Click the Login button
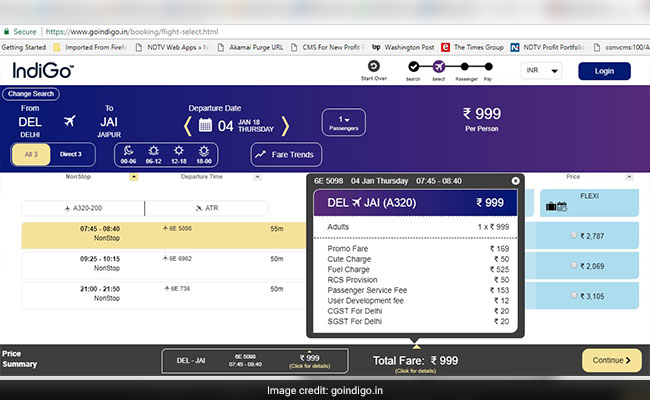 (x=604, y=71)
